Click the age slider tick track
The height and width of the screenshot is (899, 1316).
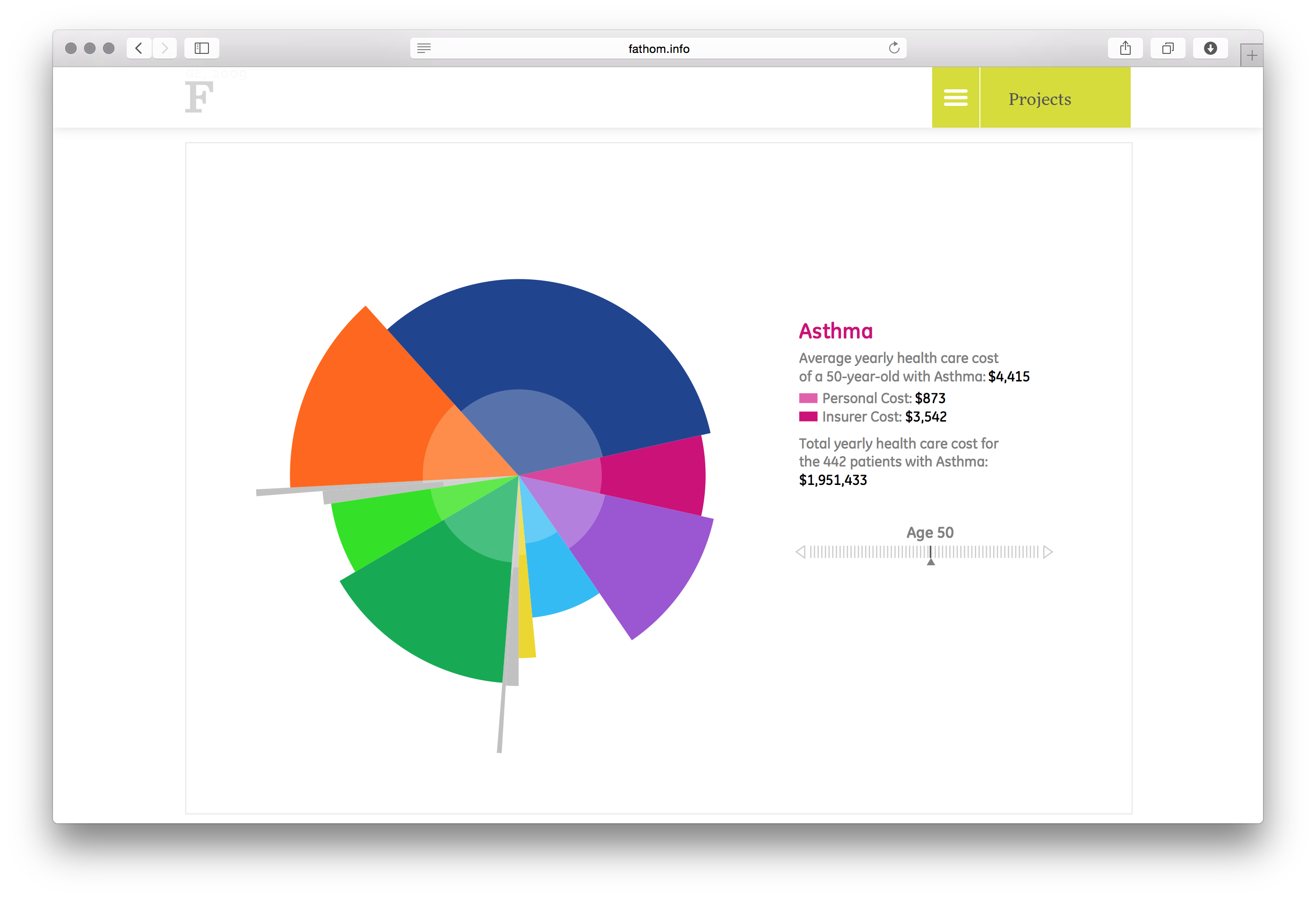click(x=872, y=552)
